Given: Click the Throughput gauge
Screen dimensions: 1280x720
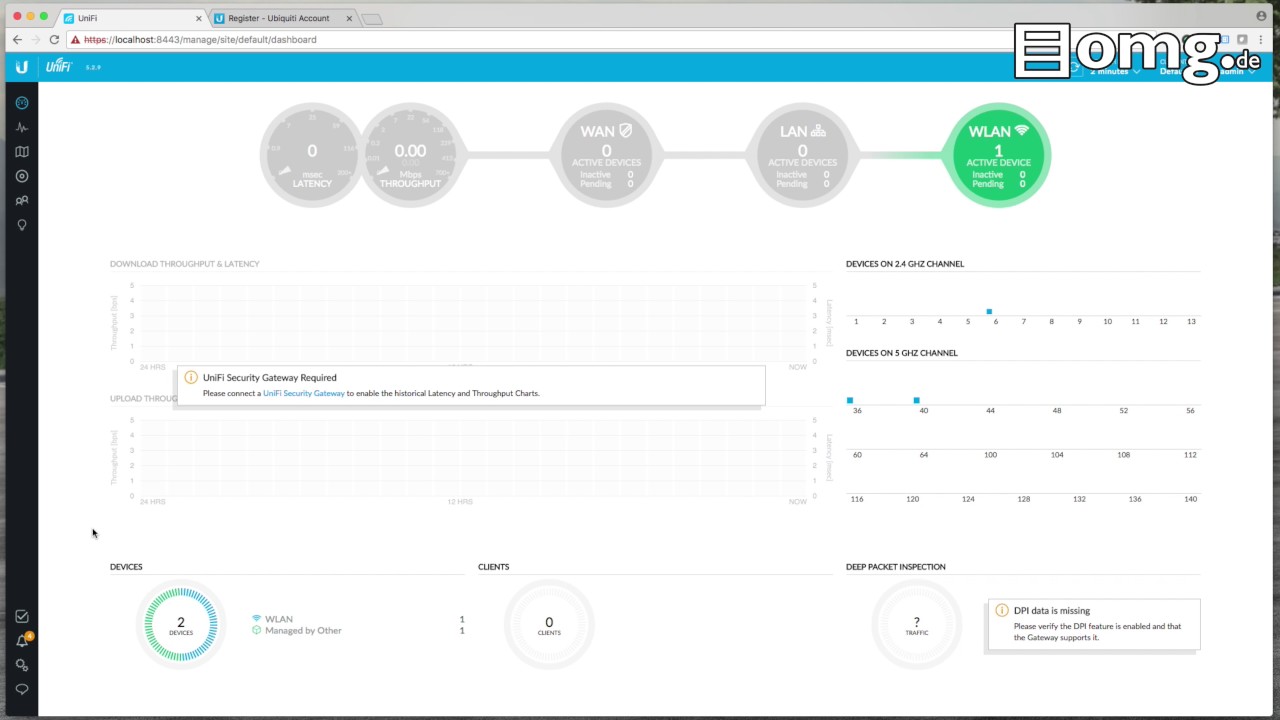Looking at the screenshot, I should coord(410,155).
